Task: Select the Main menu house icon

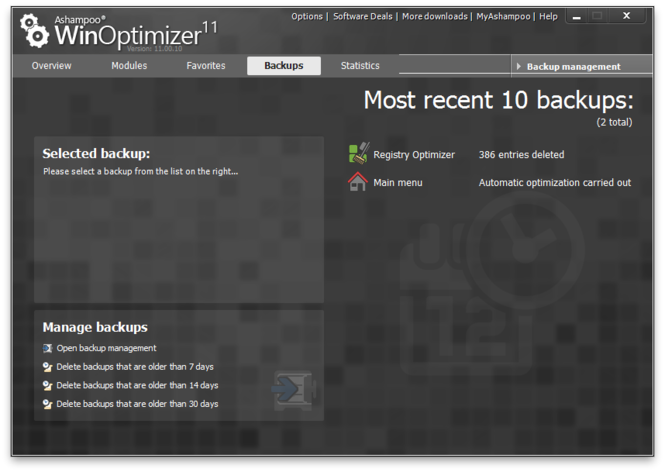Action: coord(358,182)
